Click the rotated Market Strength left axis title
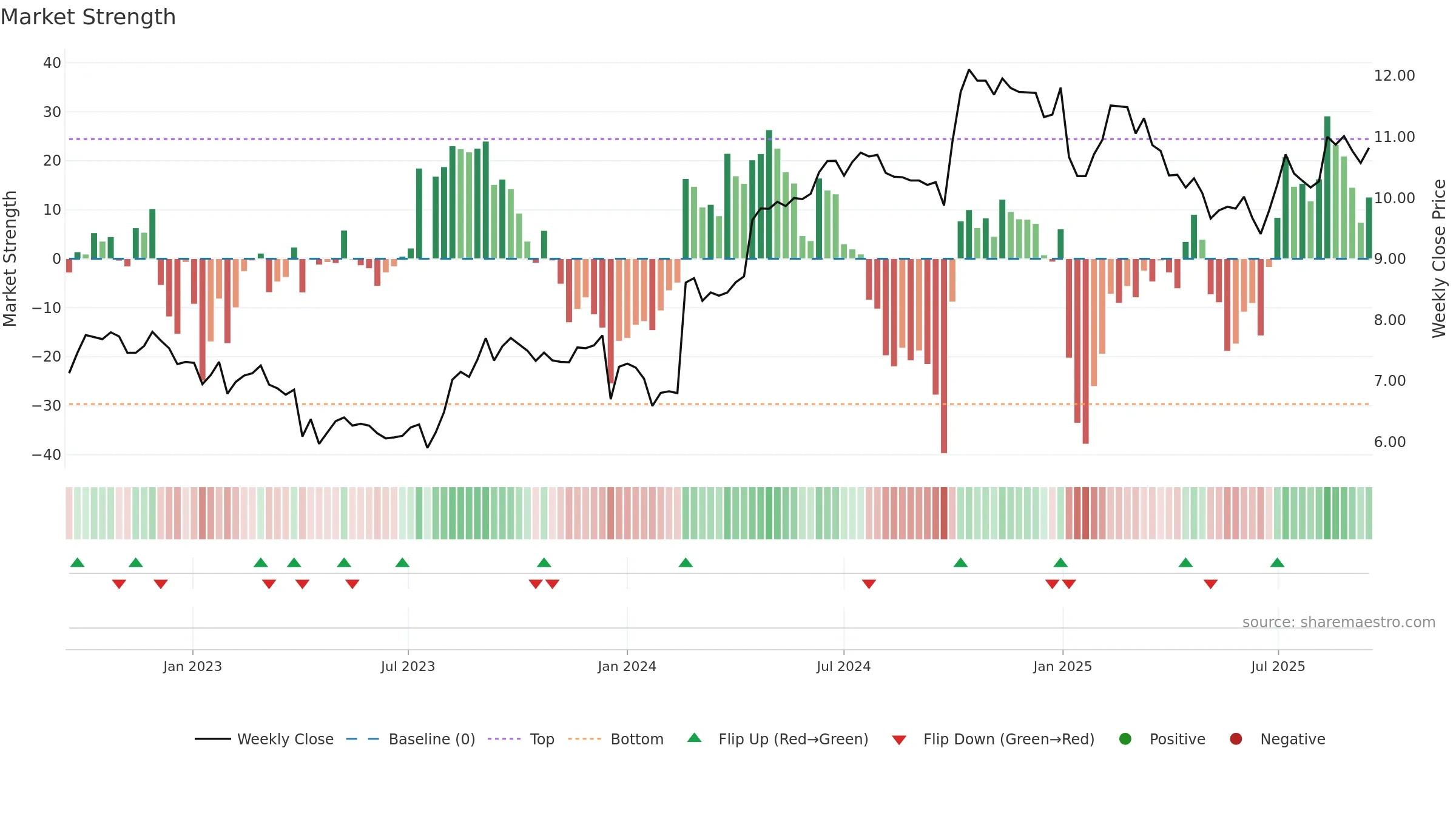 [10, 258]
